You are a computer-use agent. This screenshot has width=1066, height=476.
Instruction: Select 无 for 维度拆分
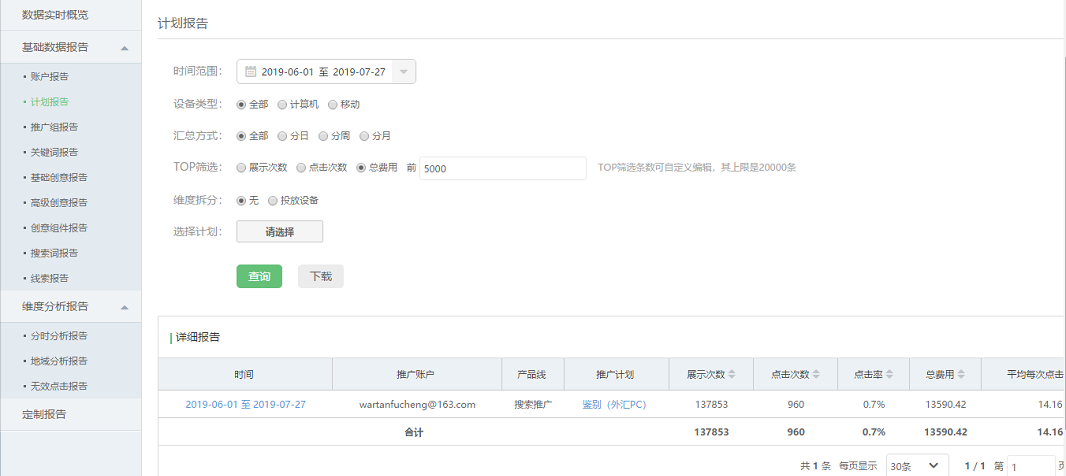pyautogui.click(x=241, y=201)
